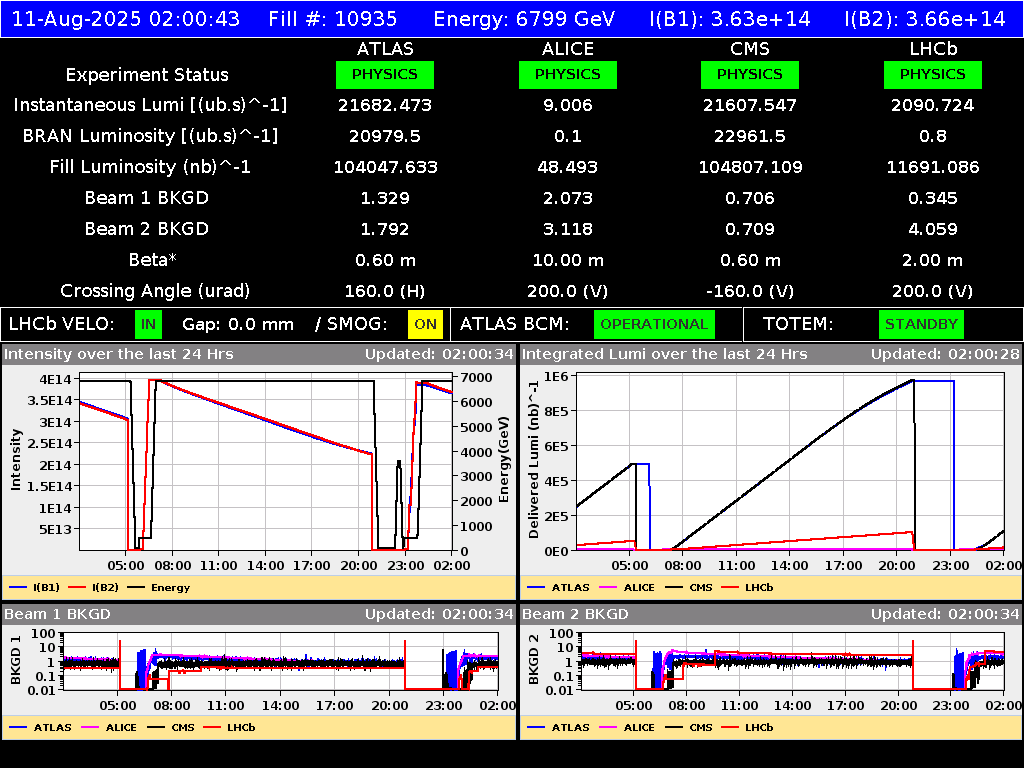1024x768 pixels.
Task: Click ALICE Beam 2 BKGD value 3.118
Action: pos(568,229)
